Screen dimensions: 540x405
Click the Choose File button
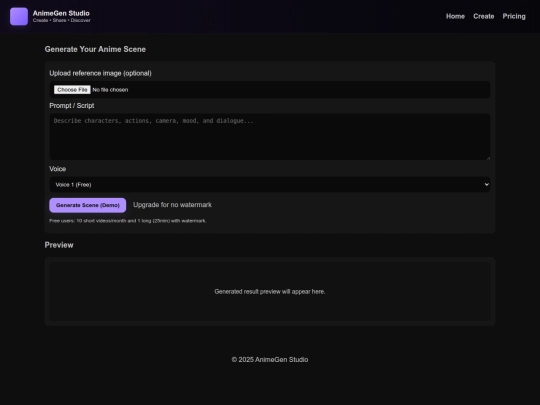(72, 90)
